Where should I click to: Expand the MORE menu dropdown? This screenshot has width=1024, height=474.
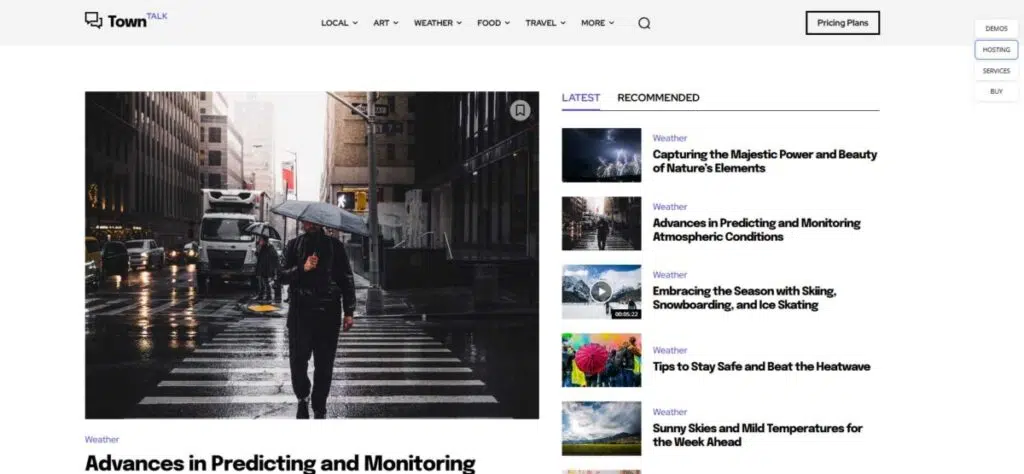coord(598,23)
